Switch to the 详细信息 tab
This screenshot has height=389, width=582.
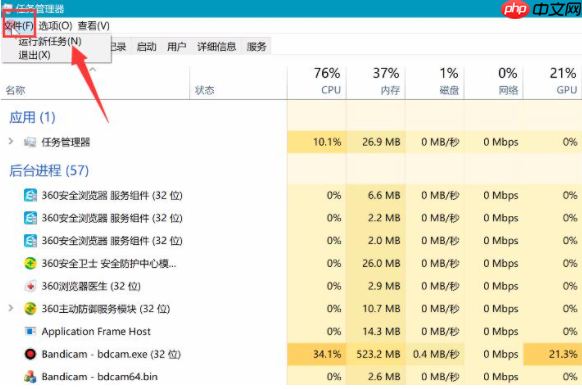(x=216, y=46)
